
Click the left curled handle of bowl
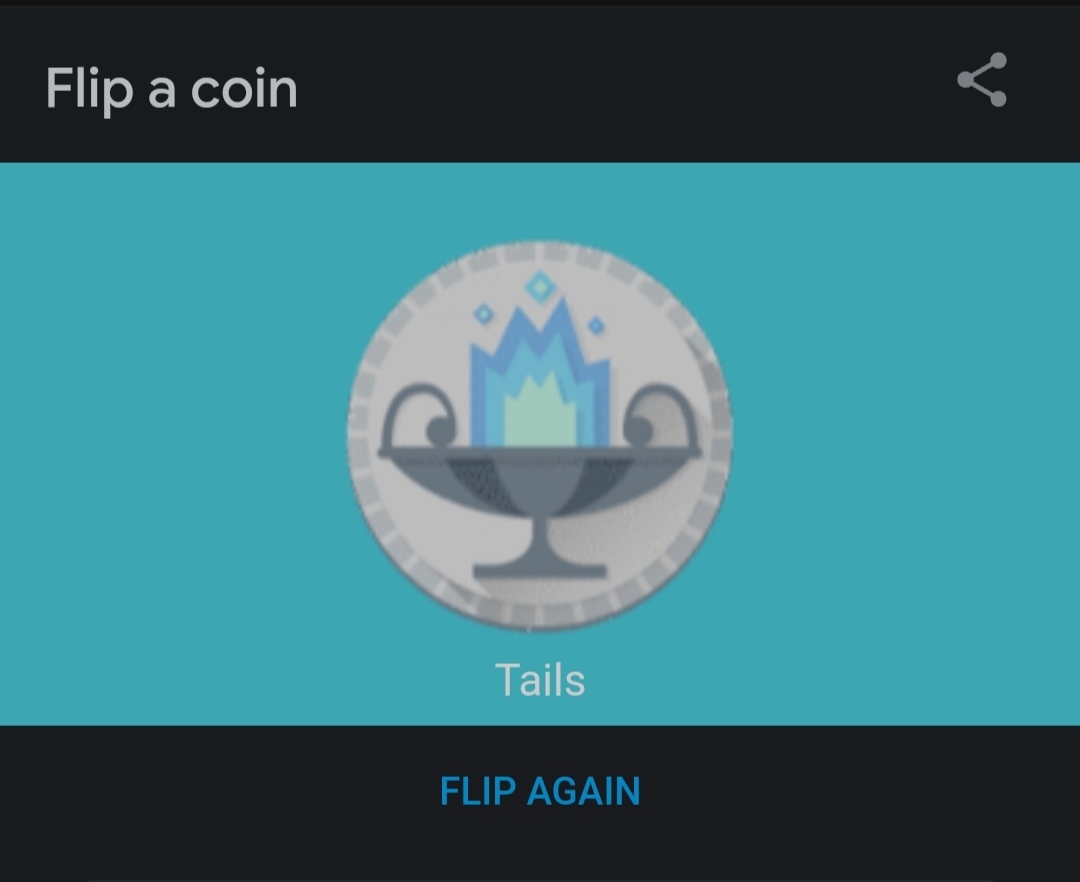pyautogui.click(x=417, y=415)
